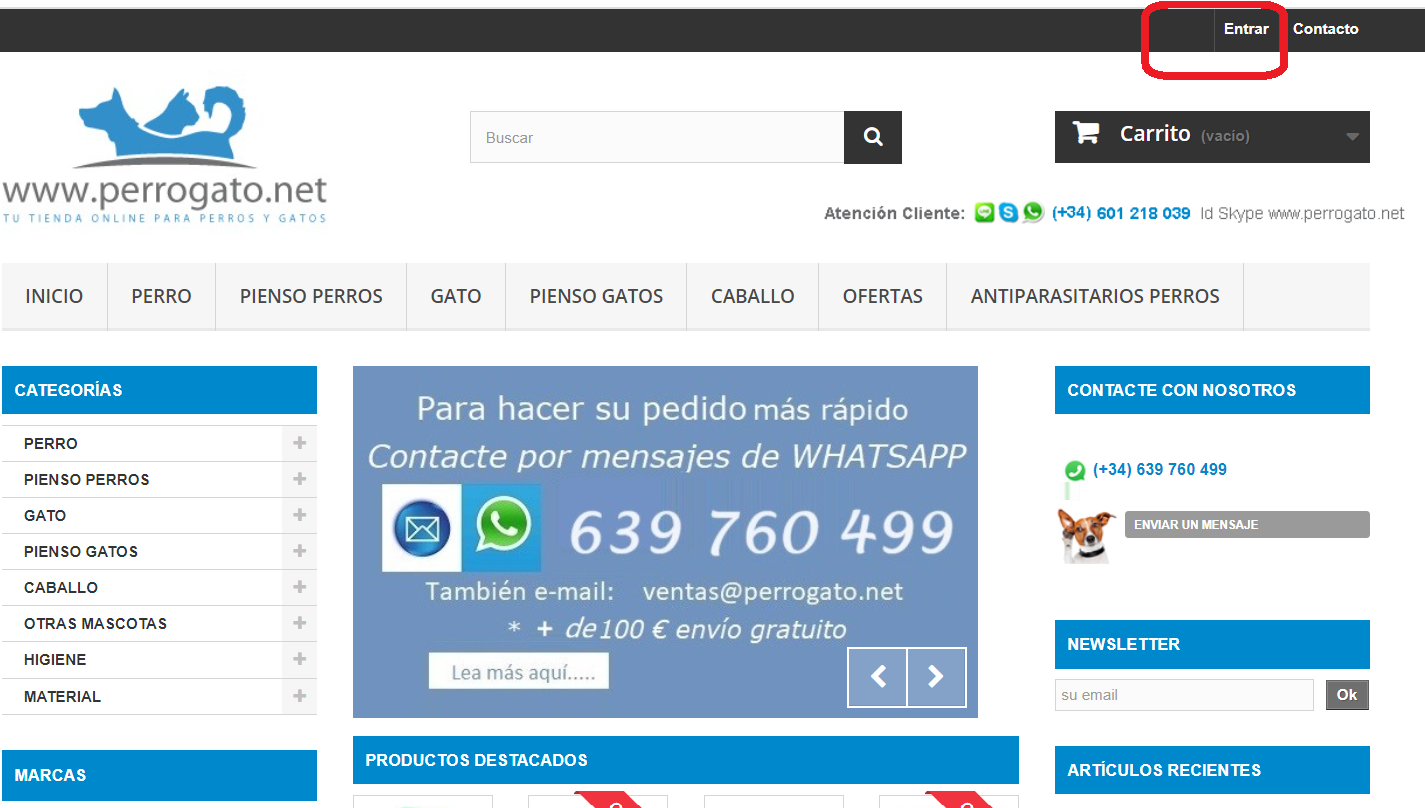Expand the PIENSO GATOS category

pyautogui.click(x=299, y=551)
